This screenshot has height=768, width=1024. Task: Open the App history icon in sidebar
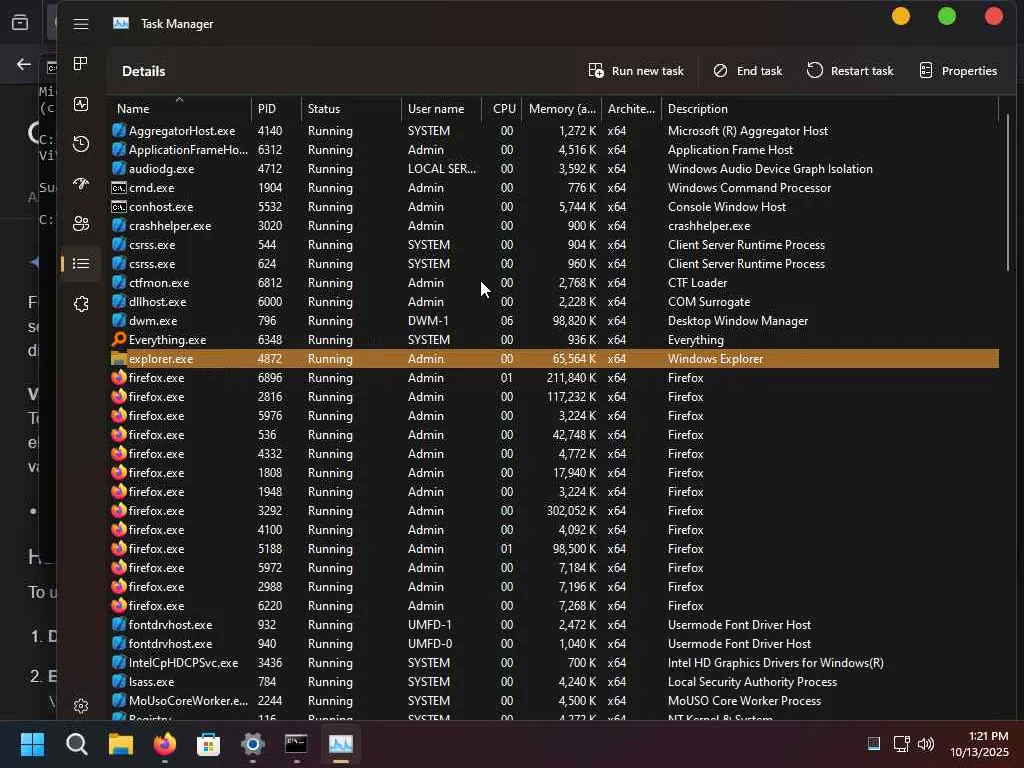[81, 144]
